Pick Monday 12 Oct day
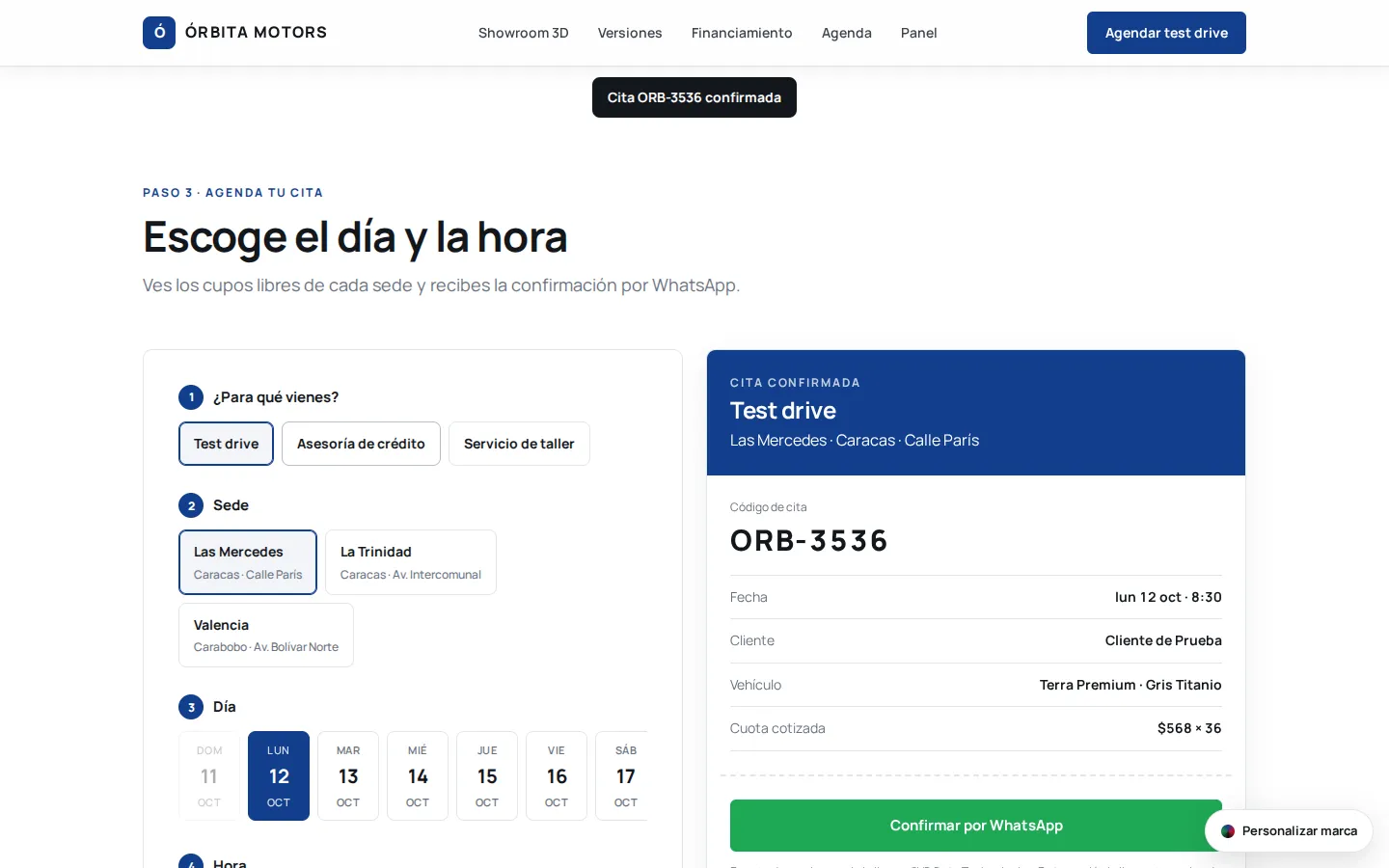Viewport: 1389px width, 868px height. point(279,776)
